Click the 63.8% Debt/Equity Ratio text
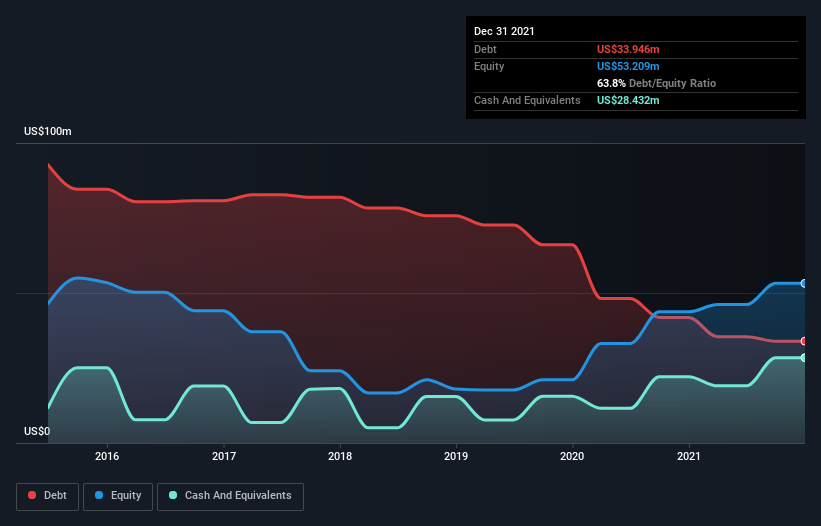Viewport: 821px width, 526px height. pos(656,83)
